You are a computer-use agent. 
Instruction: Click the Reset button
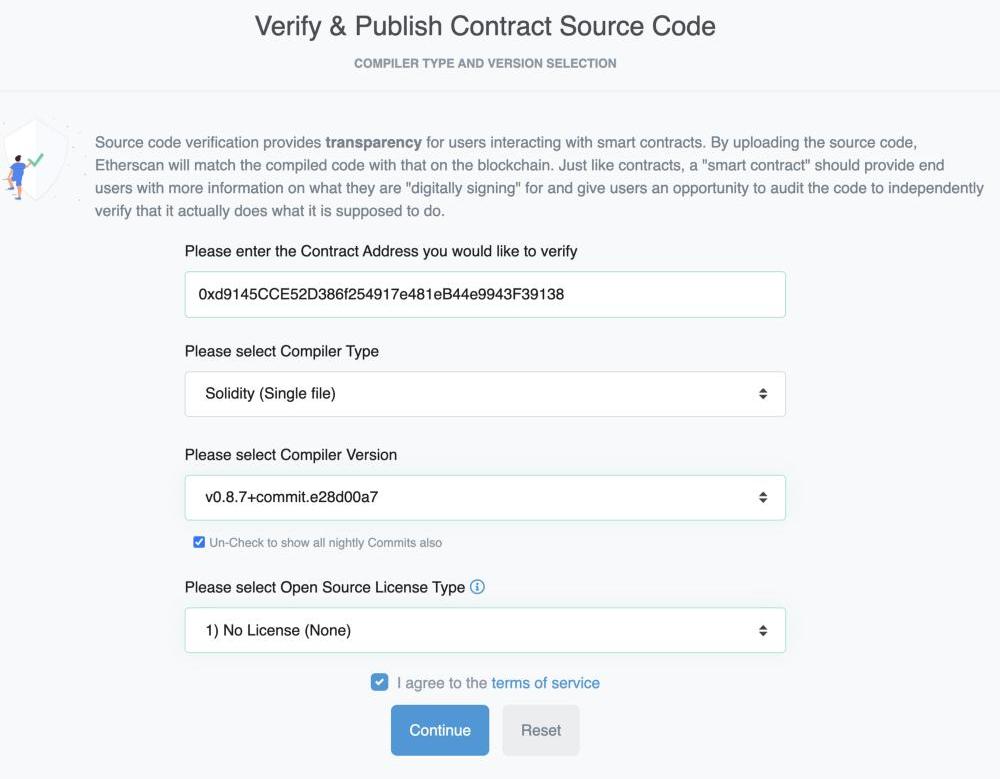(540, 730)
